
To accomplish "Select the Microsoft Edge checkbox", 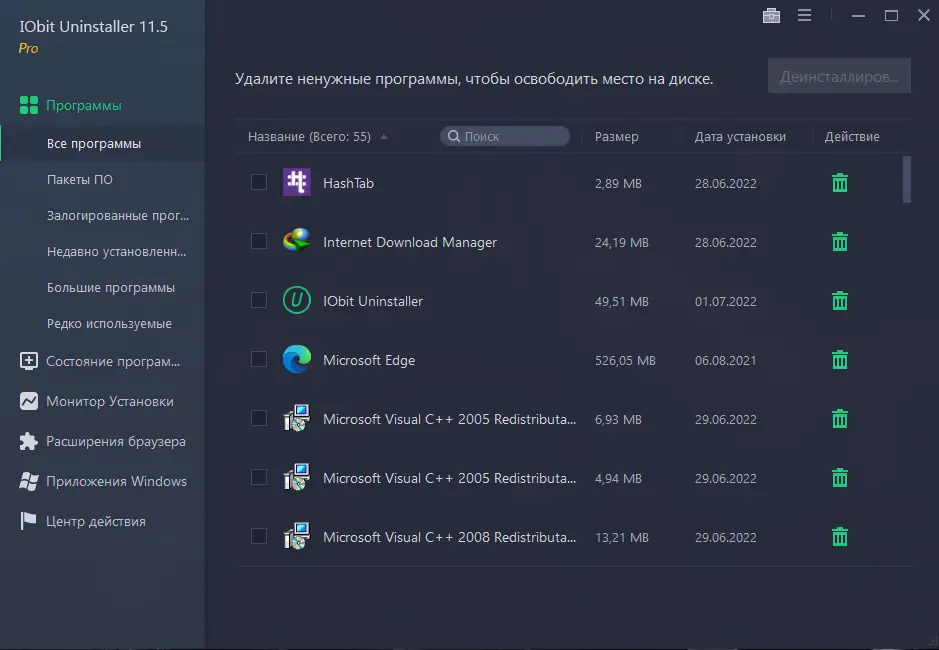I will (259, 359).
